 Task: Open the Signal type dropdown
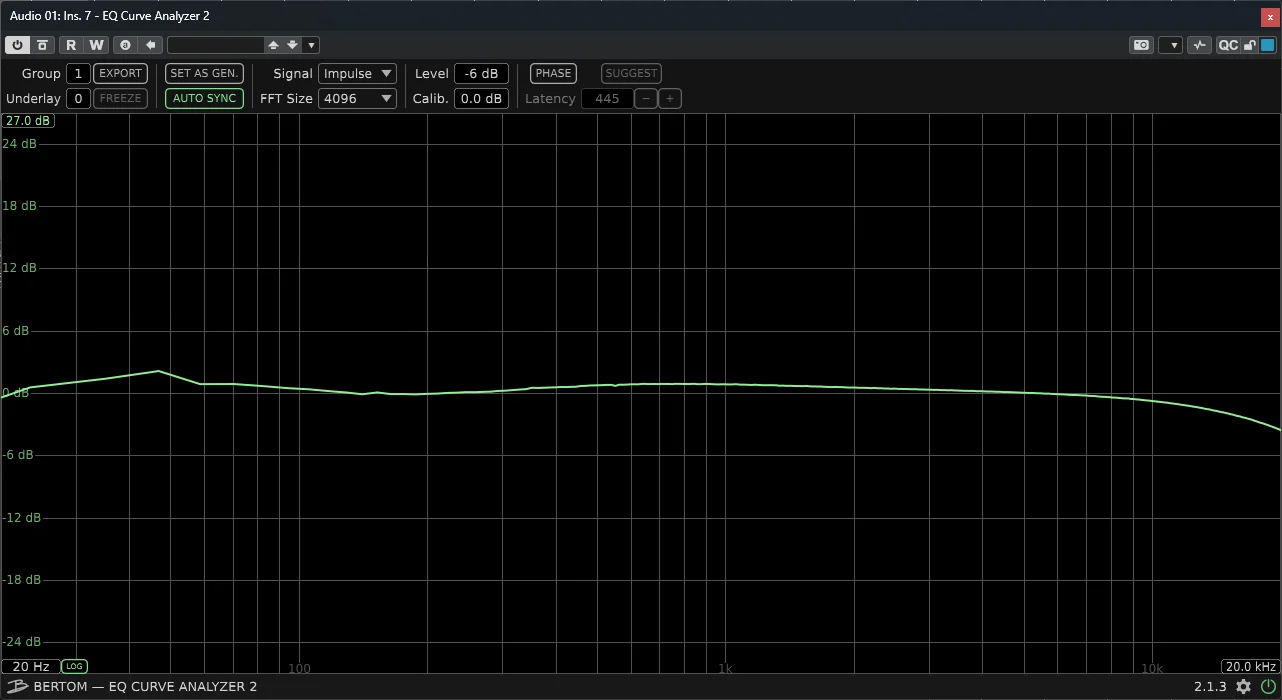point(357,73)
